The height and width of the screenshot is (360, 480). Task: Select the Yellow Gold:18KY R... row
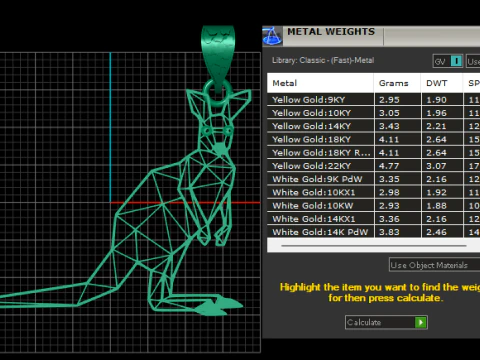[x=373, y=153]
